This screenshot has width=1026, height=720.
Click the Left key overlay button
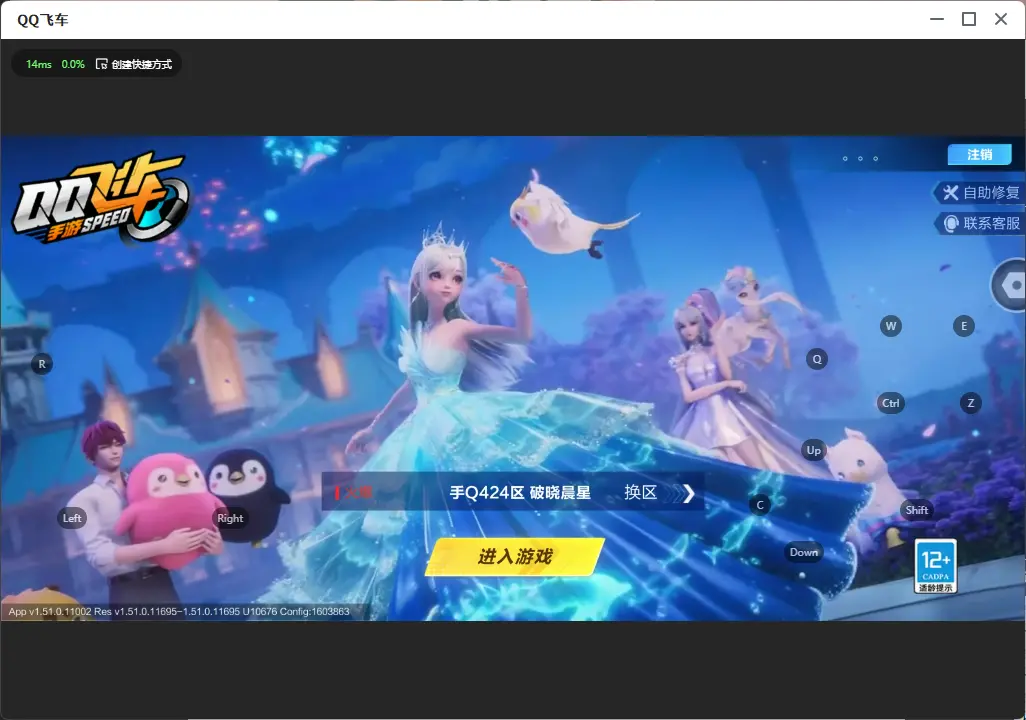pyautogui.click(x=72, y=518)
